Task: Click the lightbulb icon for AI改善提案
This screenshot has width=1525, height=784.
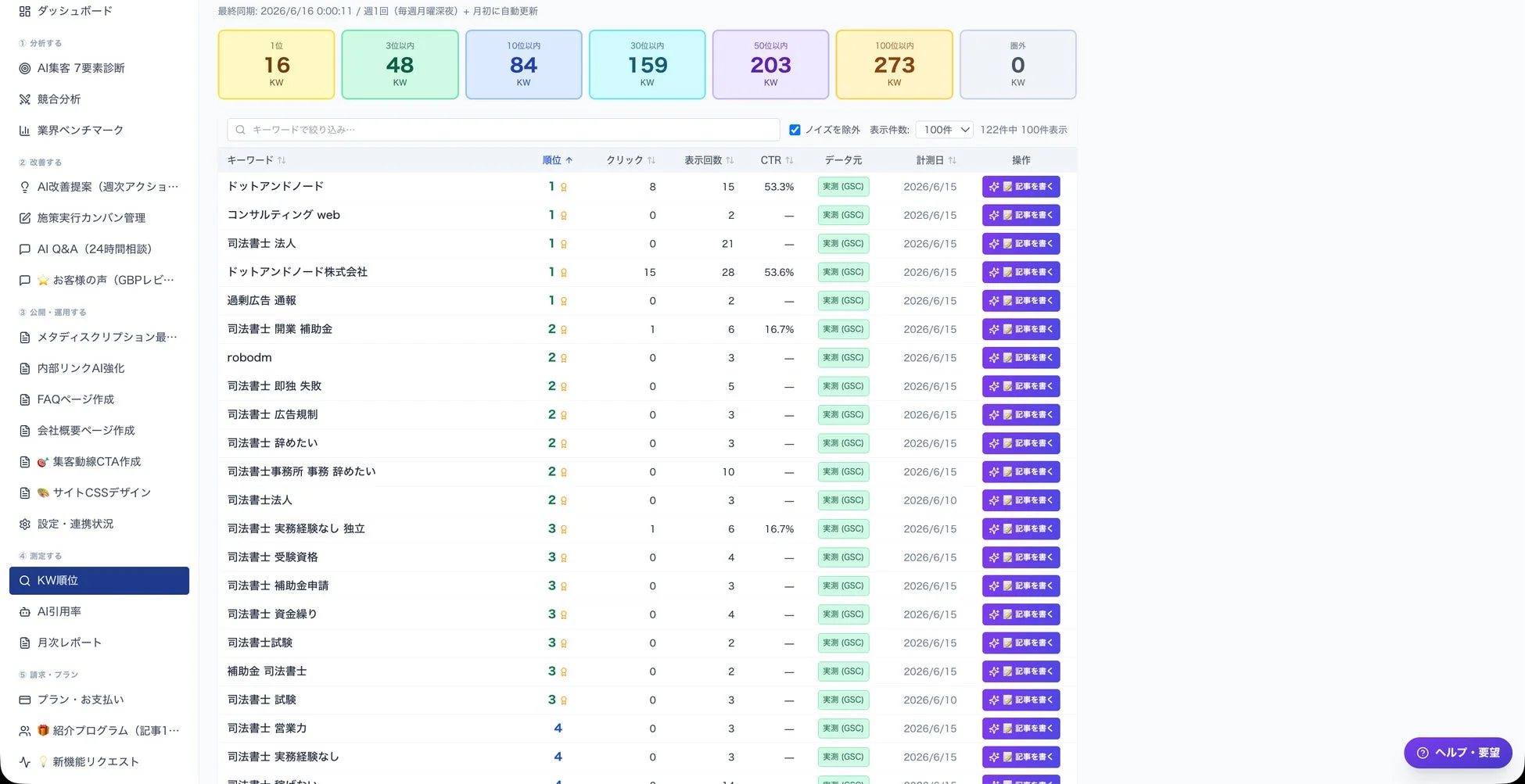Action: click(25, 187)
